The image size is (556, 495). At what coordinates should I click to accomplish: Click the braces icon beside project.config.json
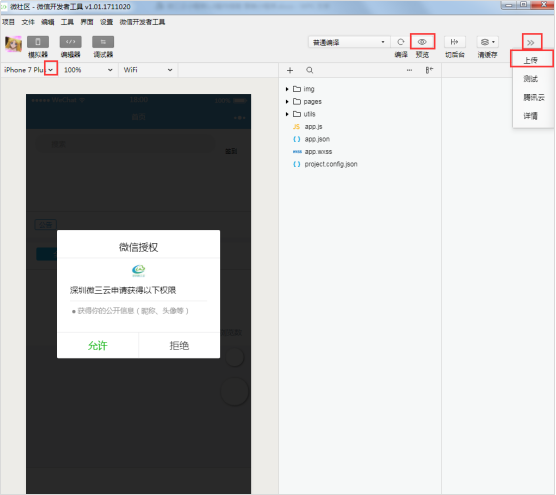[296, 164]
